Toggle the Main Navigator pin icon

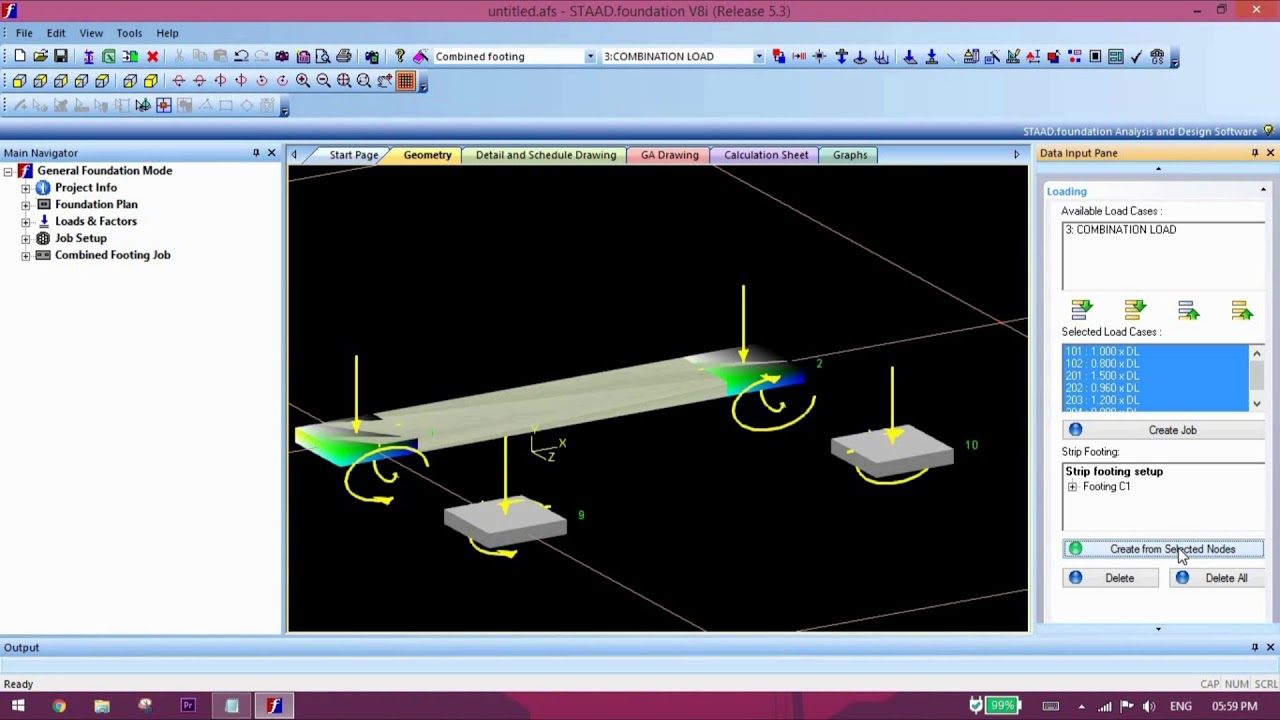coord(256,153)
